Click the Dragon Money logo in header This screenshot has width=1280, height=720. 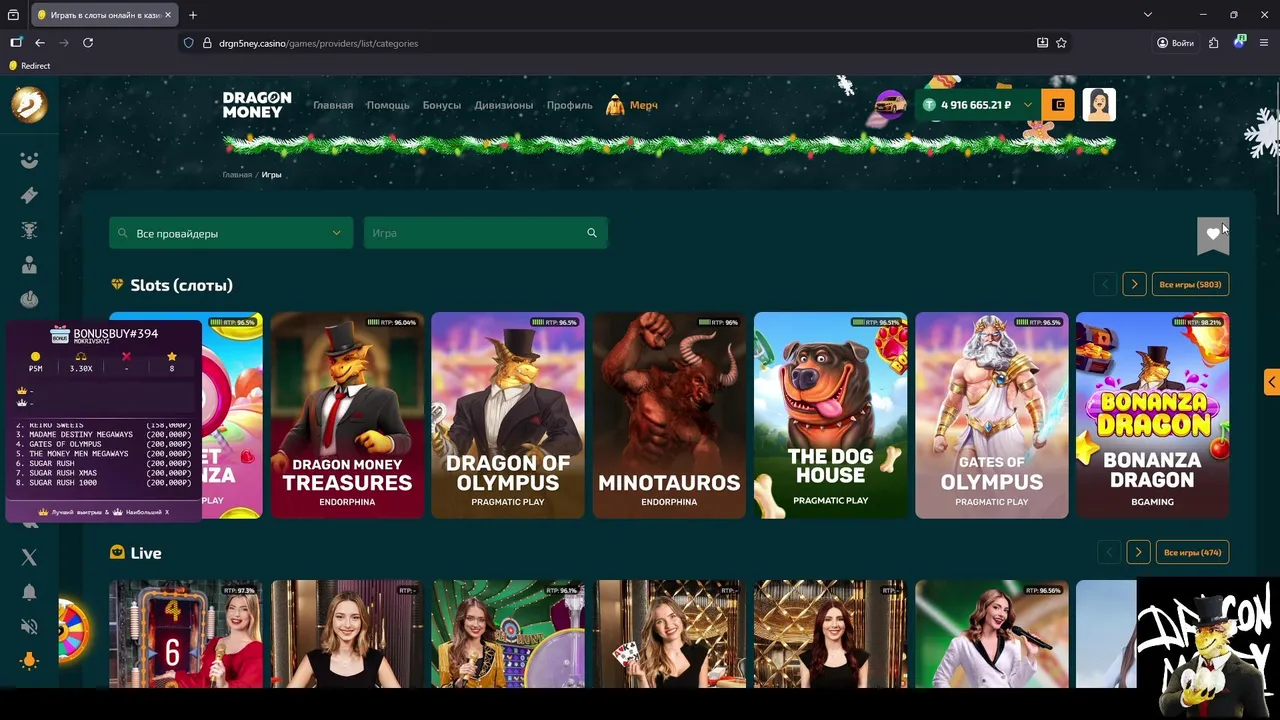[257, 105]
